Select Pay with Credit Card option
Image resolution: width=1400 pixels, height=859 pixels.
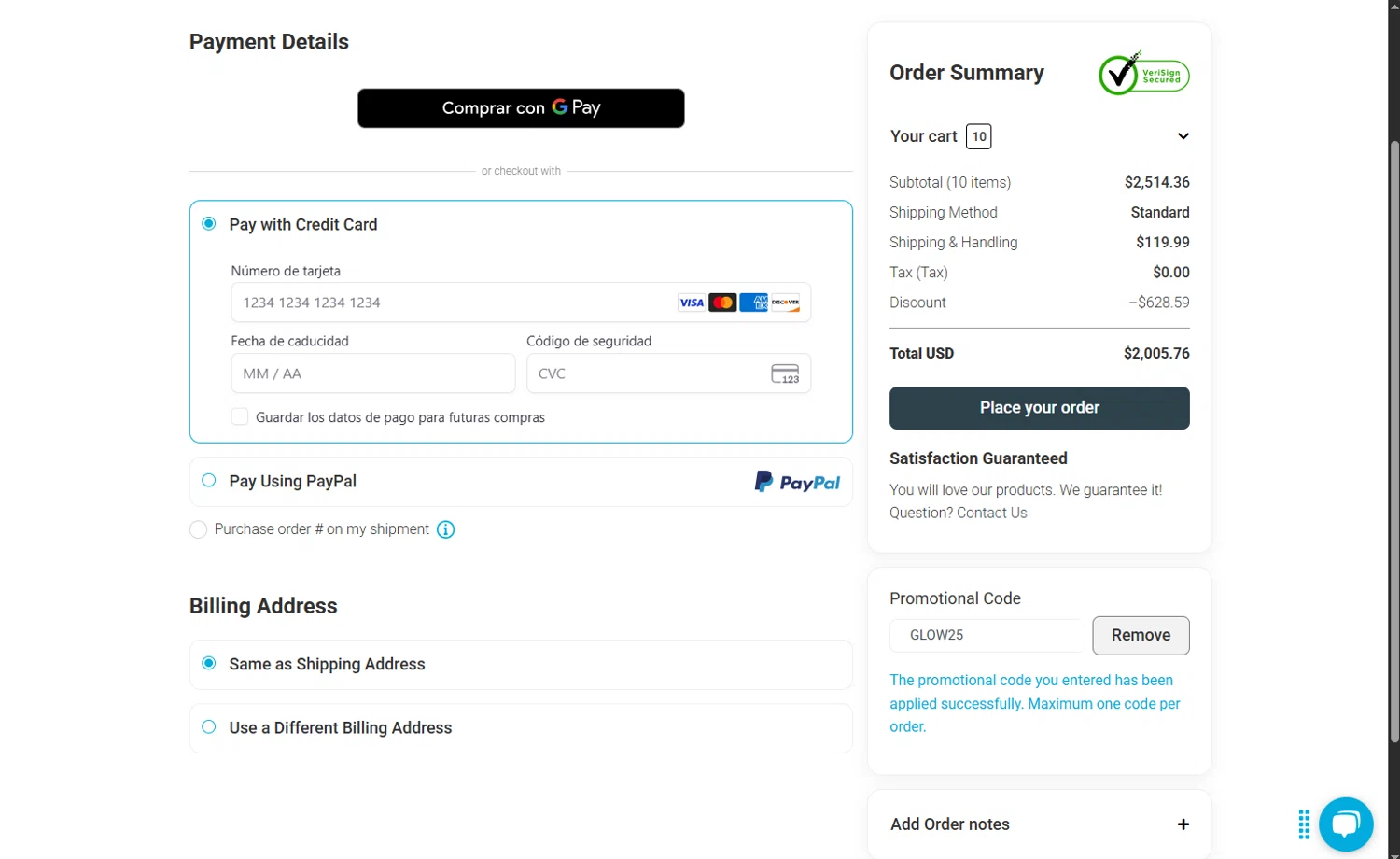click(x=209, y=224)
